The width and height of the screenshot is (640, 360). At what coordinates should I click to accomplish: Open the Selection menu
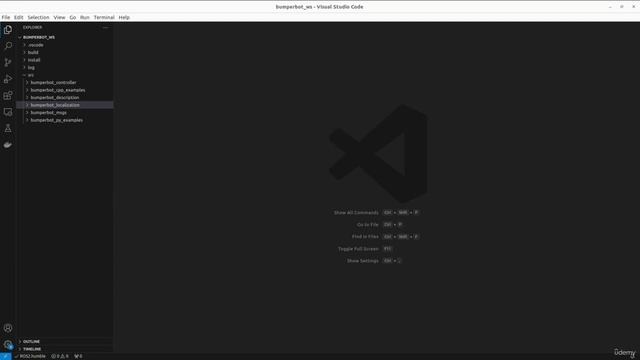(38, 18)
